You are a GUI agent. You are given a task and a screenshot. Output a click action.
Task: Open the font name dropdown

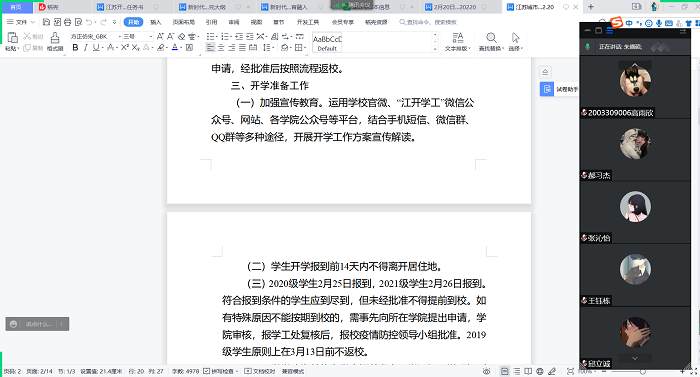tap(96, 36)
